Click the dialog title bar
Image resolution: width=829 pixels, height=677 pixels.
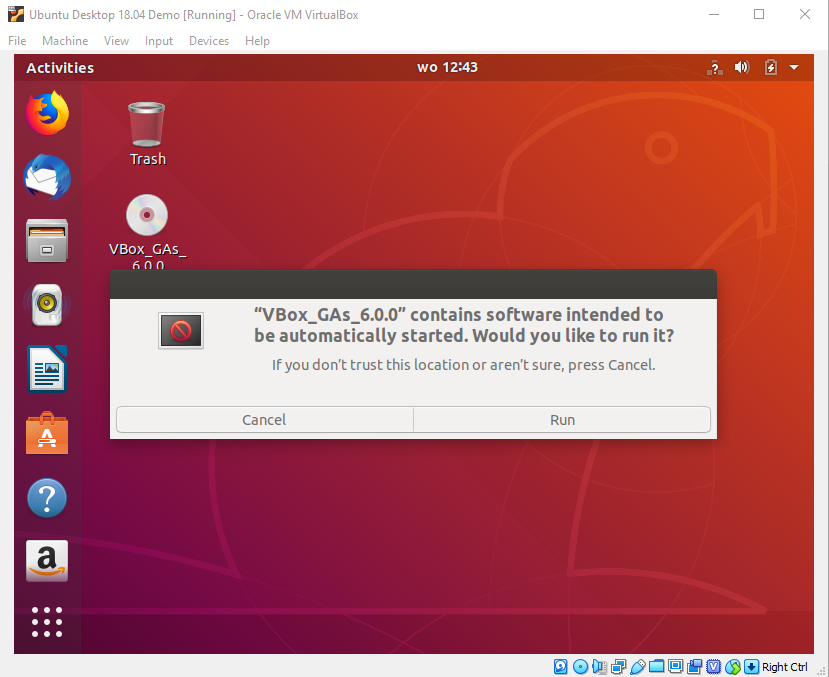pyautogui.click(x=413, y=284)
